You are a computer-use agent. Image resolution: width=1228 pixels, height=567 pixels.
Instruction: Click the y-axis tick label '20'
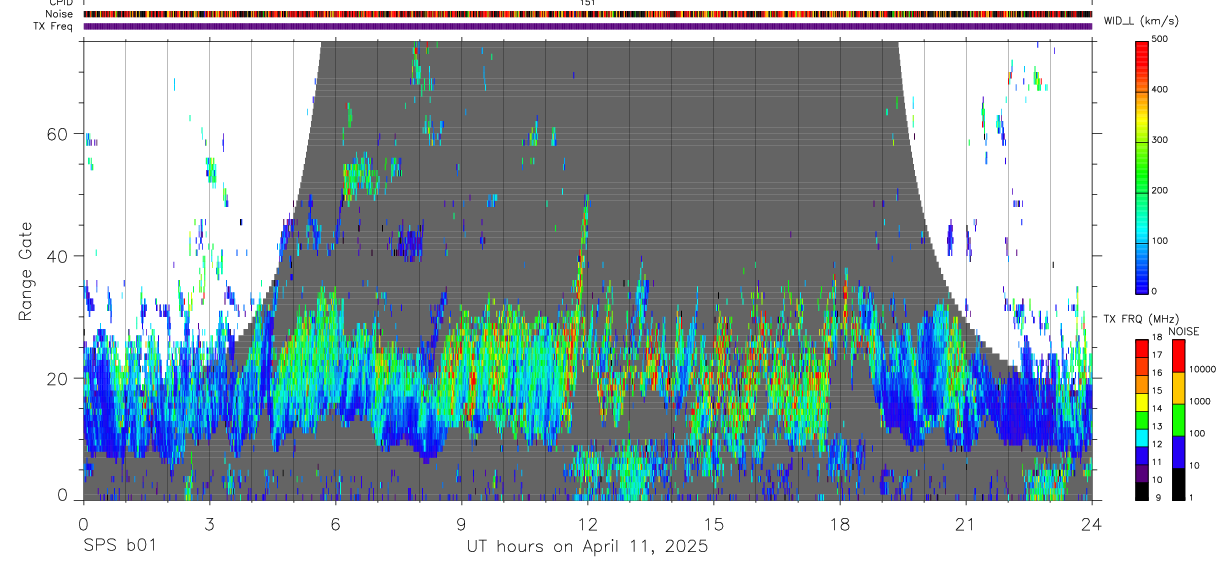(59, 378)
